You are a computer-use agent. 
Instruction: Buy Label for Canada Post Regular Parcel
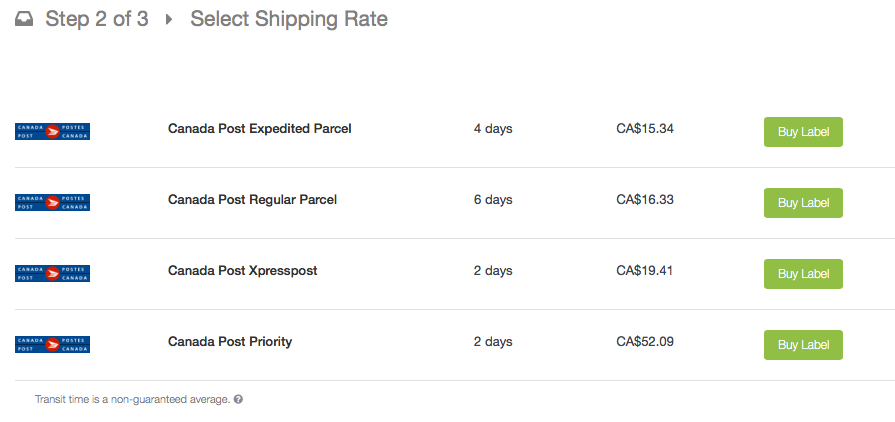coord(803,203)
